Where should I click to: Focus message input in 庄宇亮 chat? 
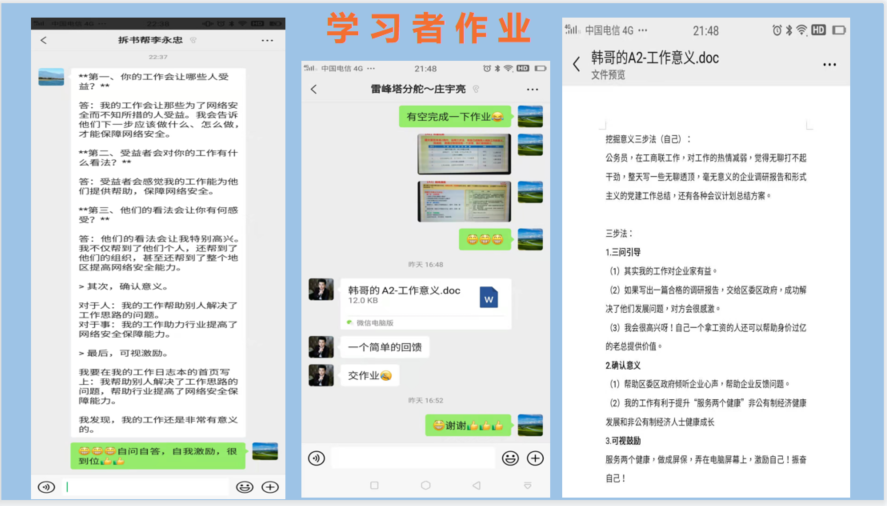[x=413, y=458]
